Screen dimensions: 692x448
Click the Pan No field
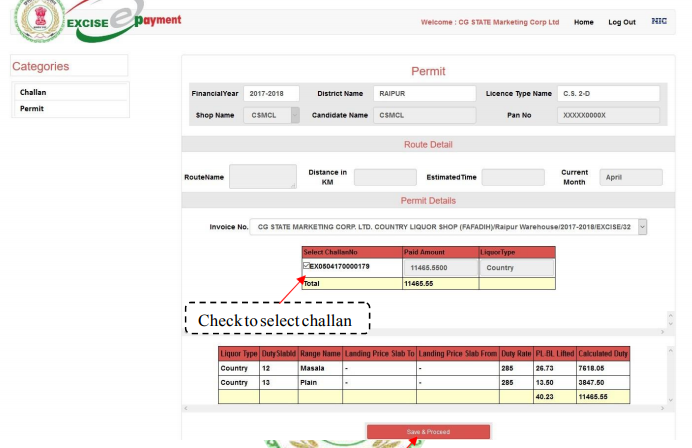tap(608, 115)
